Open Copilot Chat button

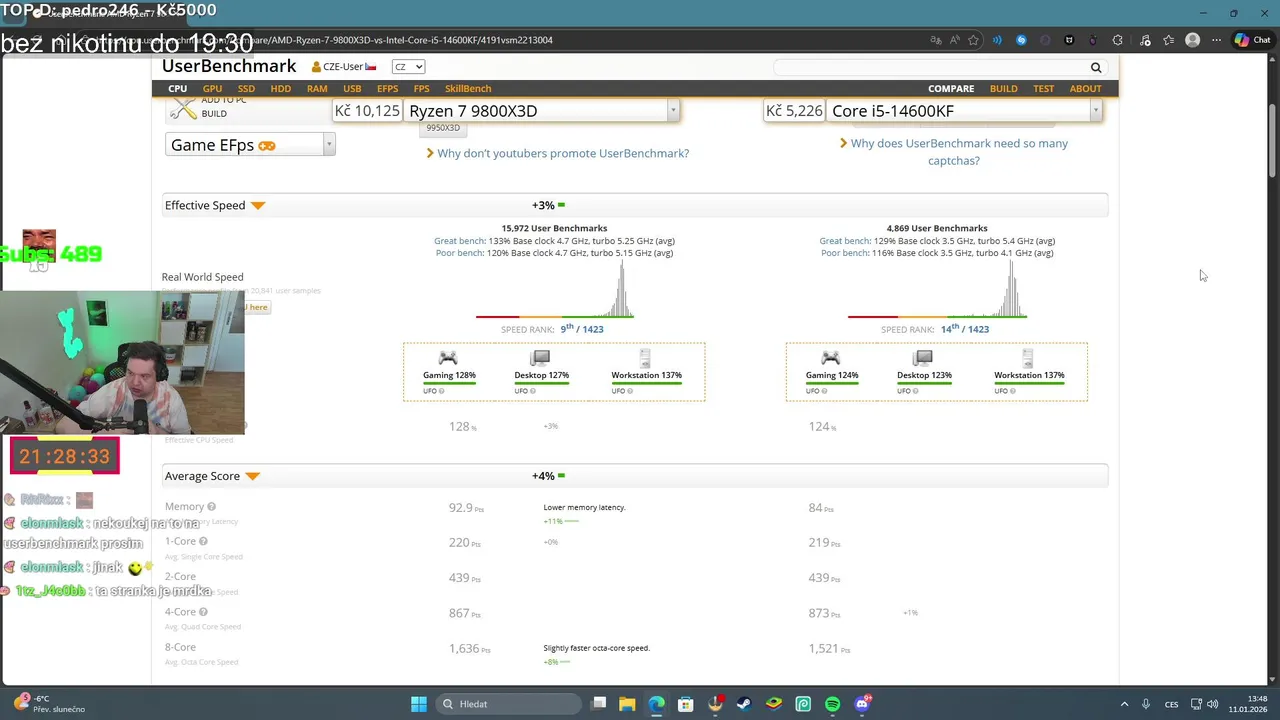point(1252,40)
